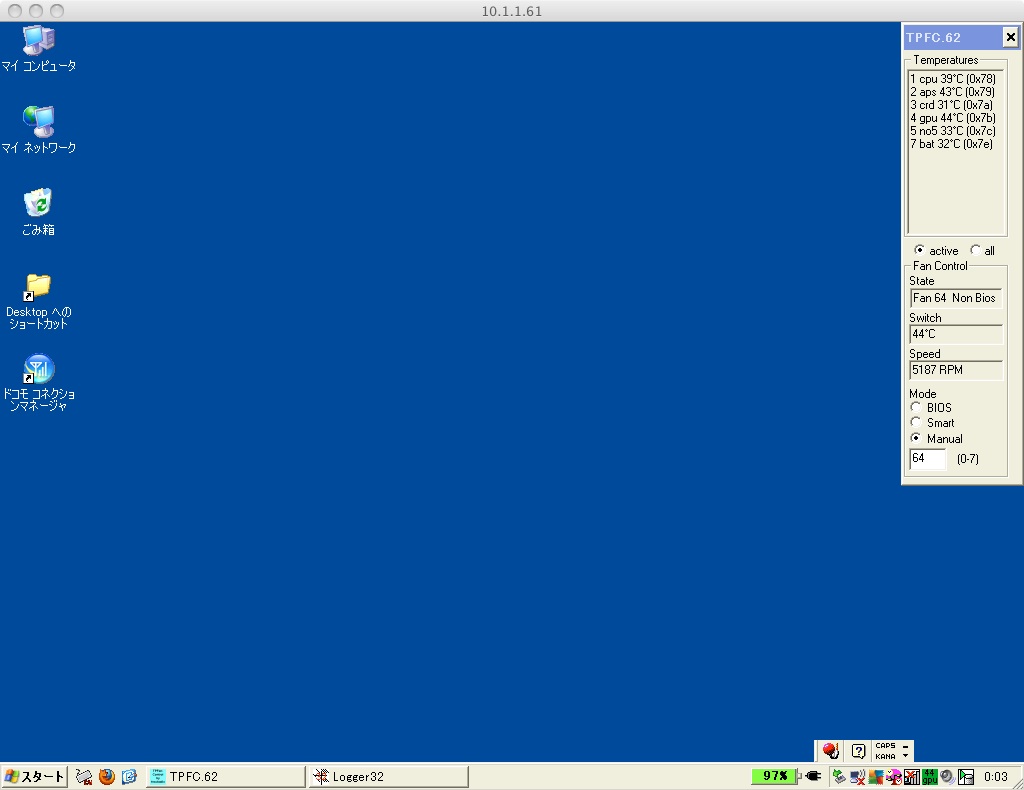Viewport: 1024px width, 790px height.
Task: Close the TPFC.62 window
Action: coord(1010,37)
